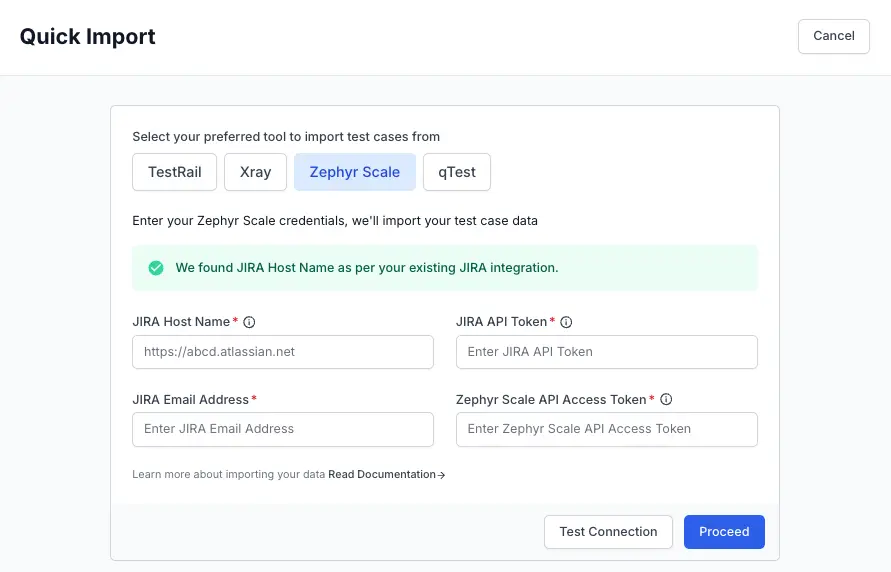Click the JIRA API Token text box

click(606, 352)
